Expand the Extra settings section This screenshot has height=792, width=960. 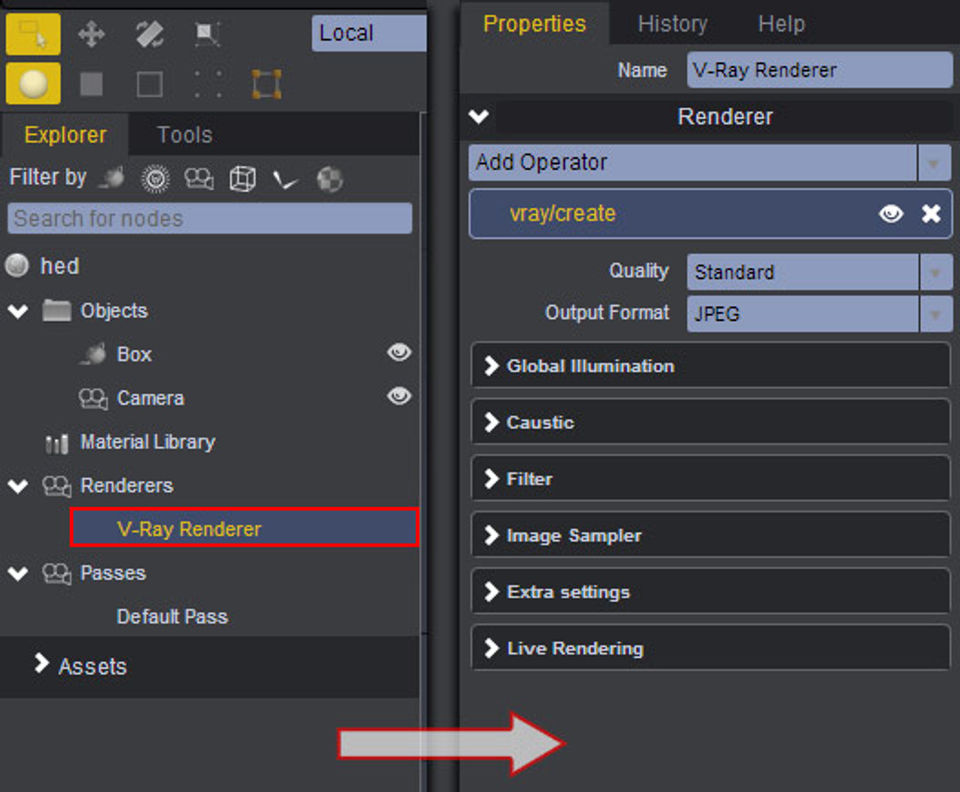pos(710,591)
